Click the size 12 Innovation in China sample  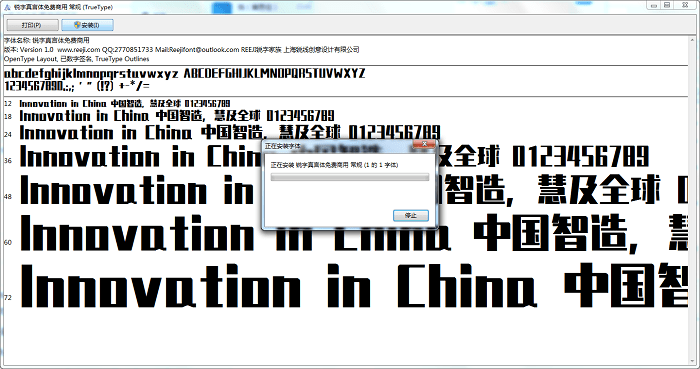125,104
